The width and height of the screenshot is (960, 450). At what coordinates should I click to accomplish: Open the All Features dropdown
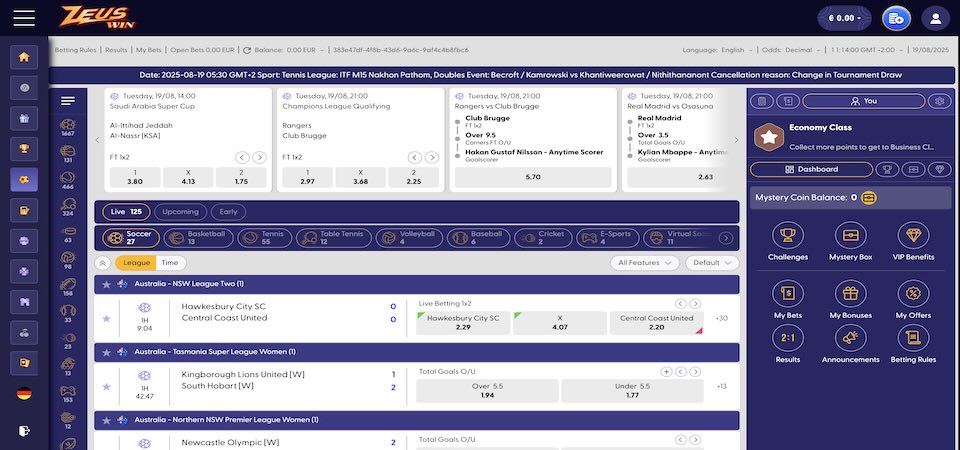coord(645,263)
